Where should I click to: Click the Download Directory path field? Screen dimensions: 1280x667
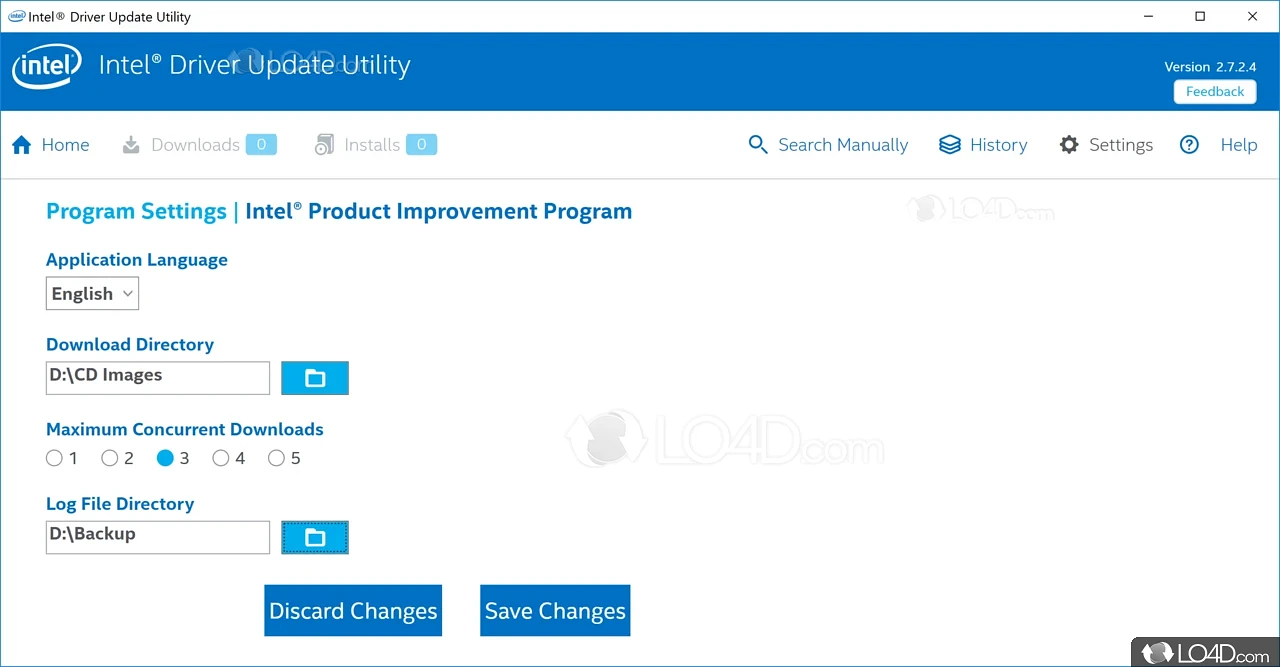pyautogui.click(x=158, y=377)
